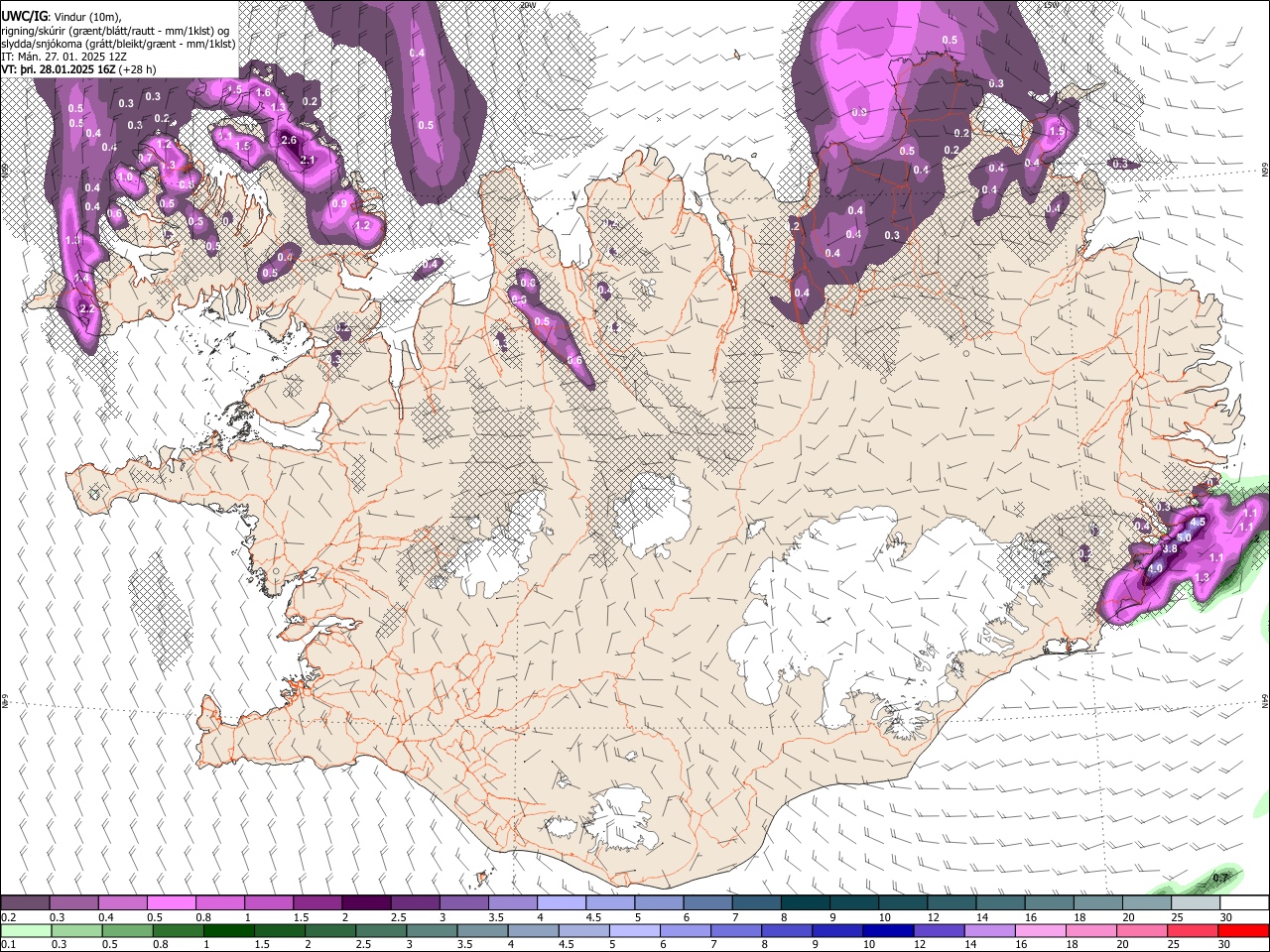Select the darkest purple 2 swatch in upper legend
The width and height of the screenshot is (1270, 952).
[366, 903]
